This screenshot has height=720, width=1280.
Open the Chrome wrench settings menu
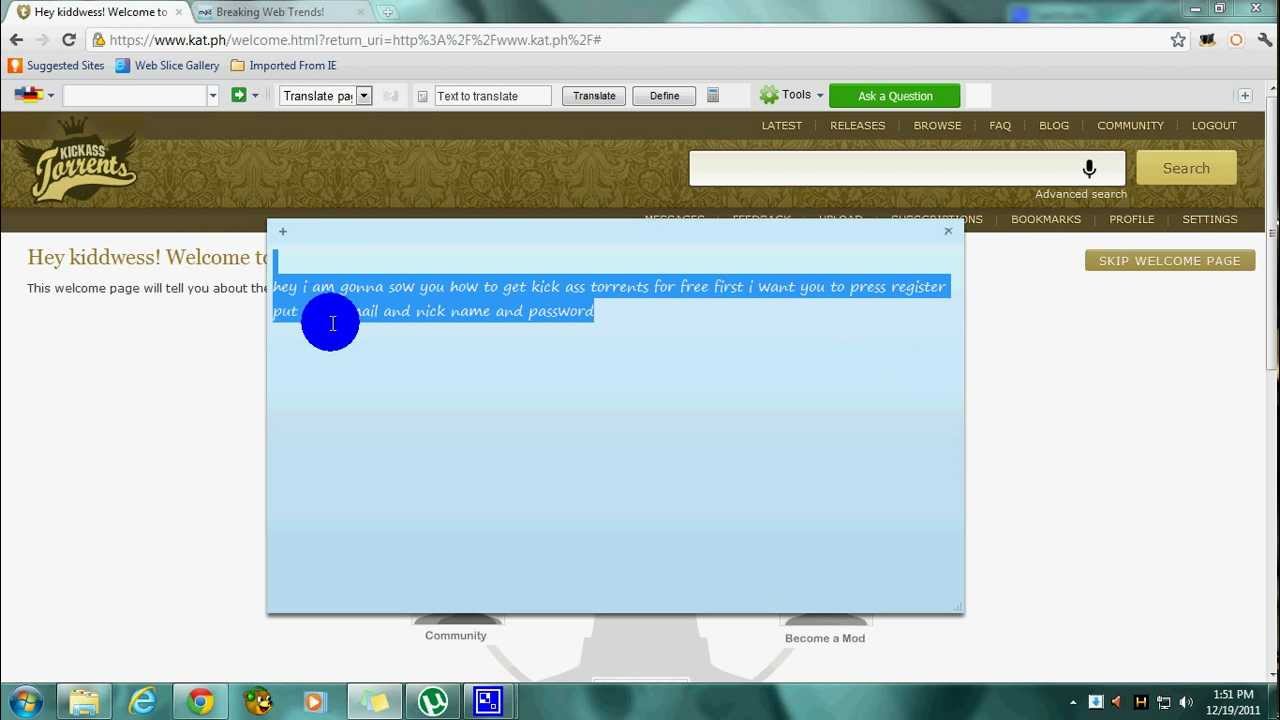pyautogui.click(x=1265, y=40)
